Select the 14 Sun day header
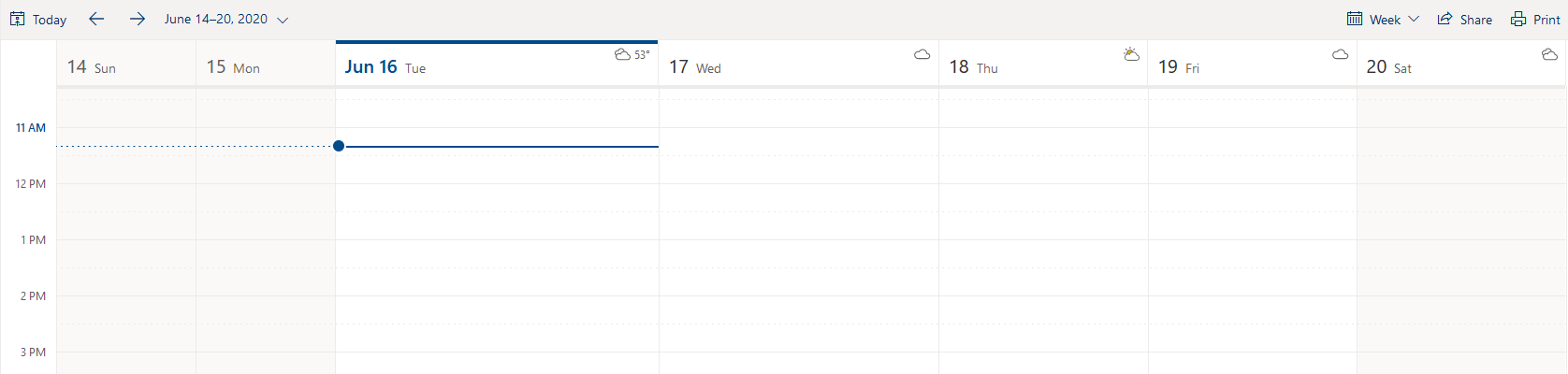Viewport: 1568px width, 374px height. (x=126, y=64)
